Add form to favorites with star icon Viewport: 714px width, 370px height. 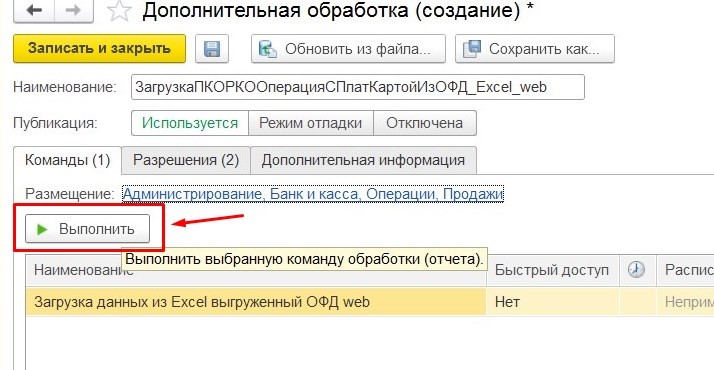[119, 11]
